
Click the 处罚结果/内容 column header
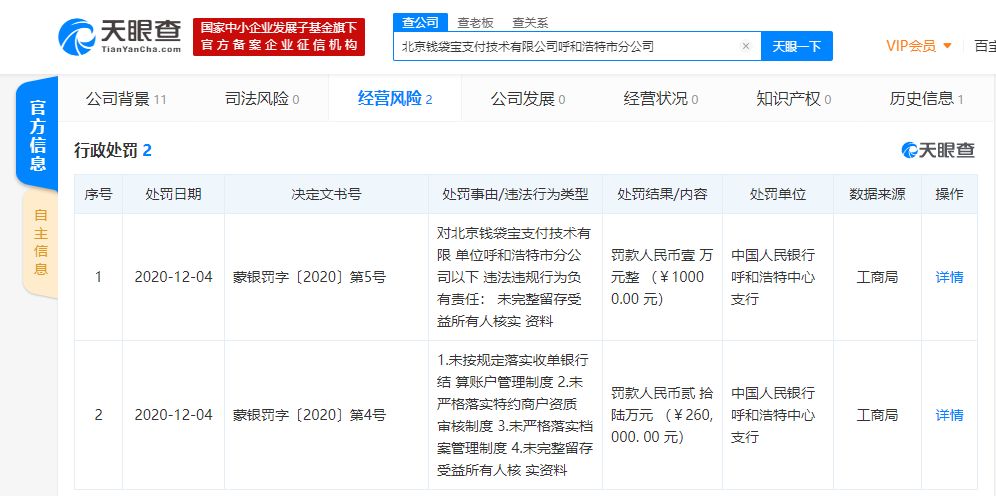[x=662, y=194]
